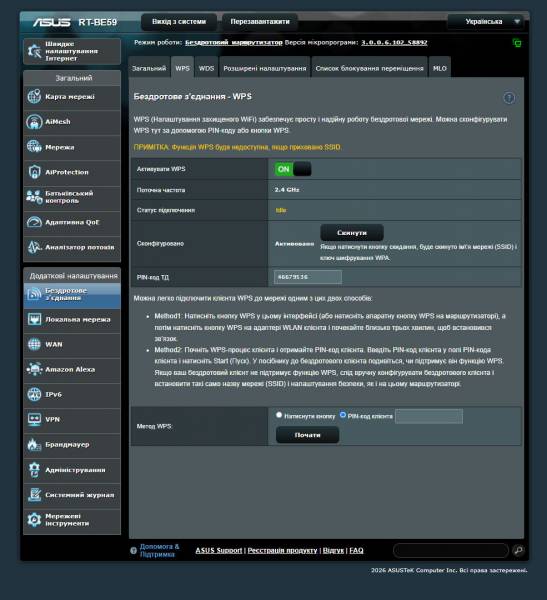The height and width of the screenshot is (600, 547).
Task: Switch to the Загальний tab
Action: 149,68
